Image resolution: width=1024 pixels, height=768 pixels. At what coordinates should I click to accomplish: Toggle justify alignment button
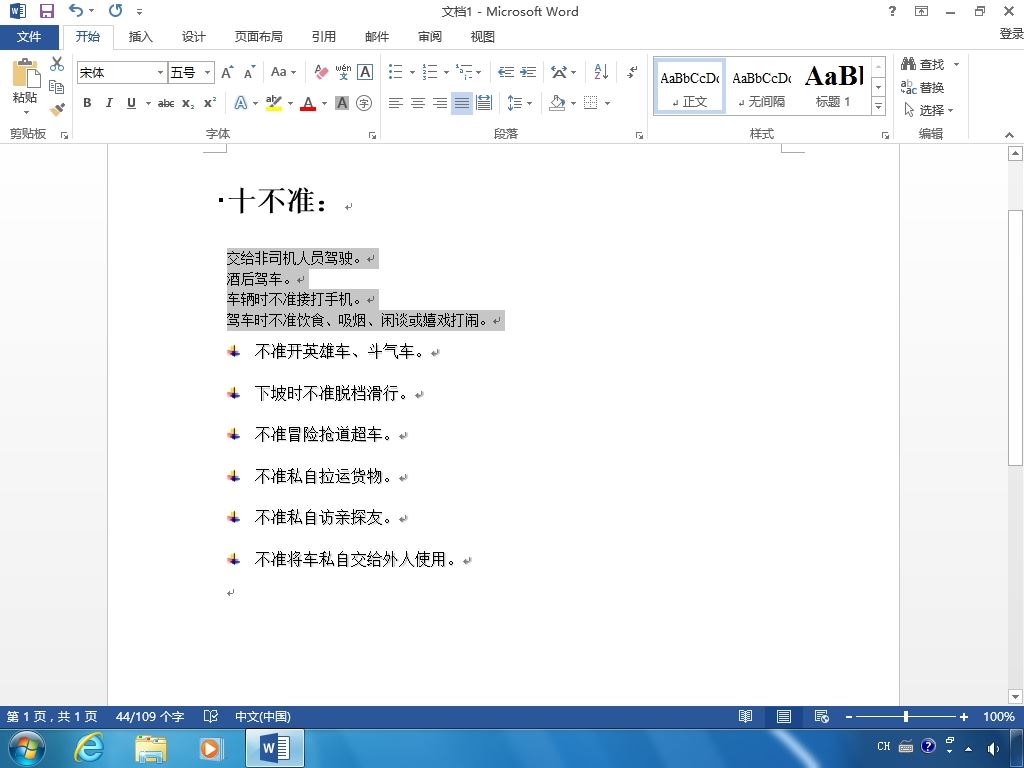coord(462,103)
